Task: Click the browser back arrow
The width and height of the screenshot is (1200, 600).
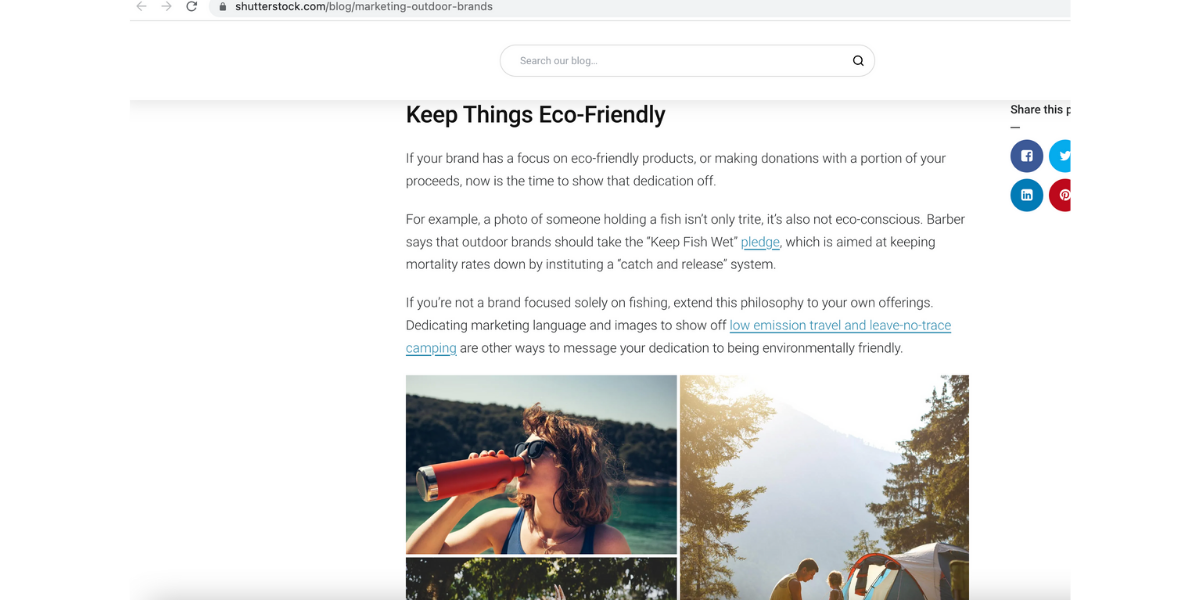Action: tap(141, 6)
